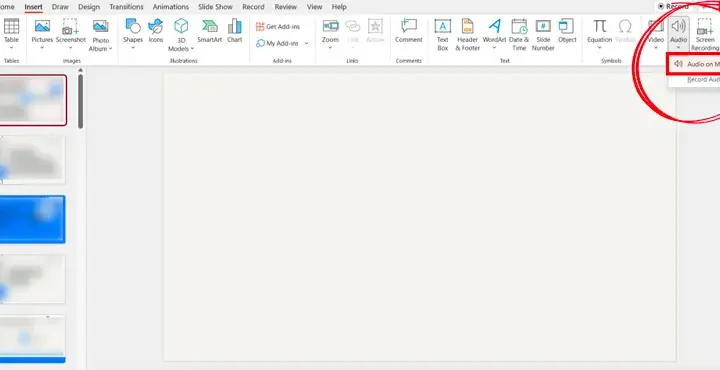Switch to the Design tab
Screen dimensions: 720x370
point(89,7)
